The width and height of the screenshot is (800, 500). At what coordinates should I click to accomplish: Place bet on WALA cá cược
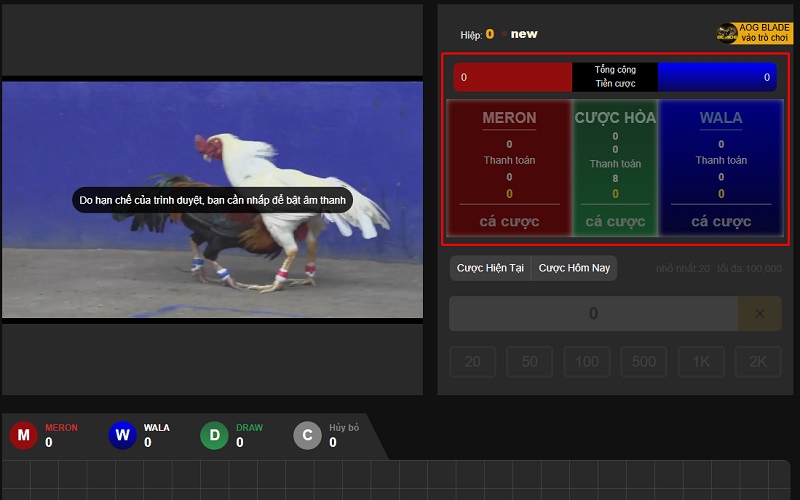tap(721, 221)
